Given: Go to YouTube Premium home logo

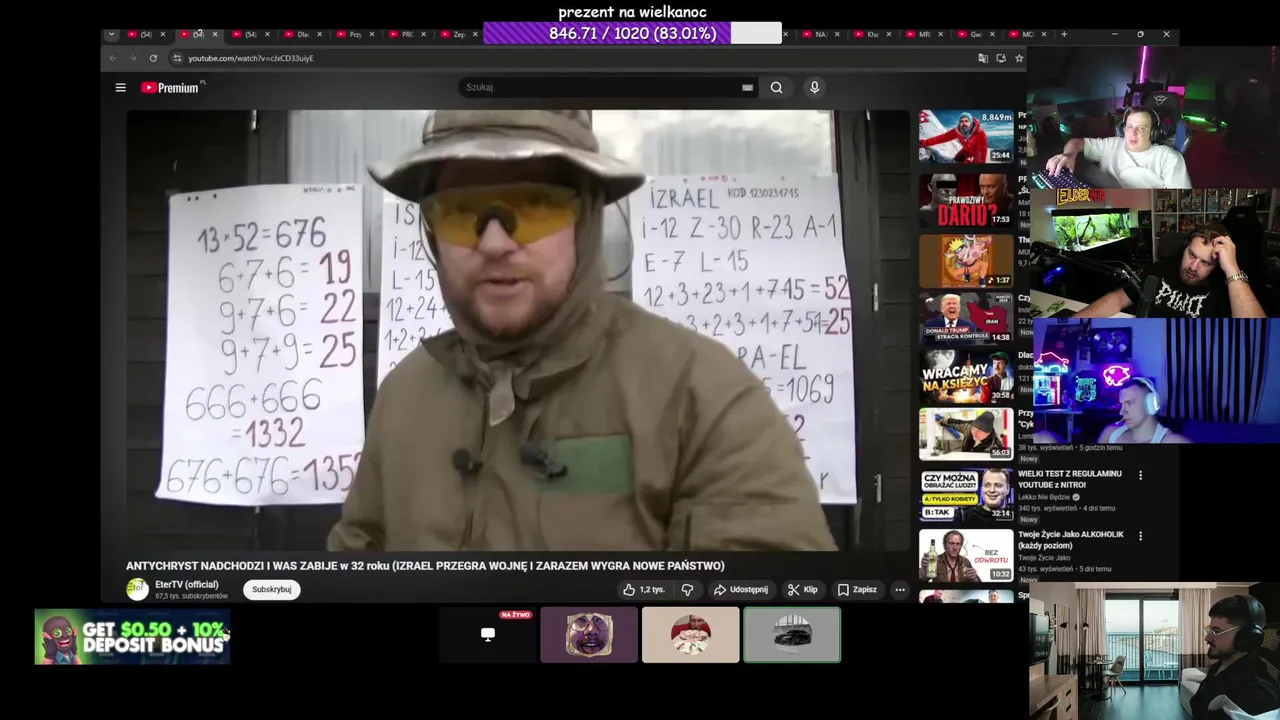Looking at the screenshot, I should 170,87.
